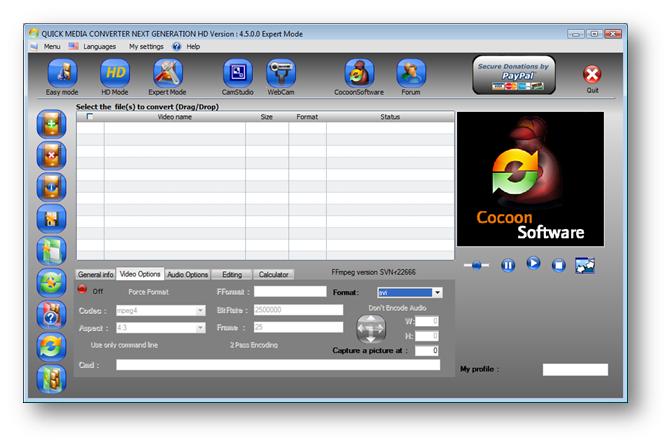This screenshot has width=672, height=446.
Task: Start conversion with the orange-green arrows sidebar icon
Action: coord(51,347)
